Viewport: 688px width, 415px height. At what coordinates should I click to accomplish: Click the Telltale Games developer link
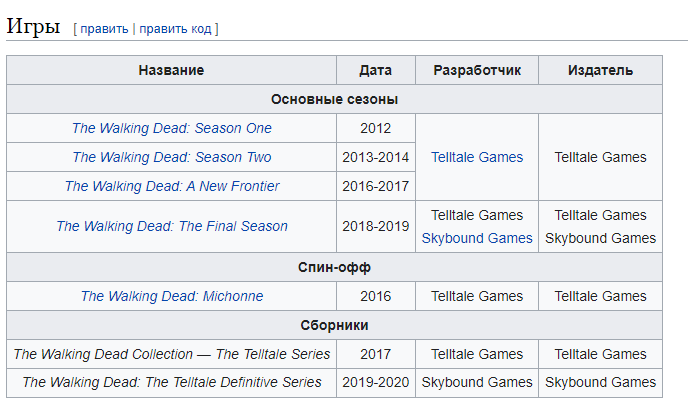pos(477,157)
